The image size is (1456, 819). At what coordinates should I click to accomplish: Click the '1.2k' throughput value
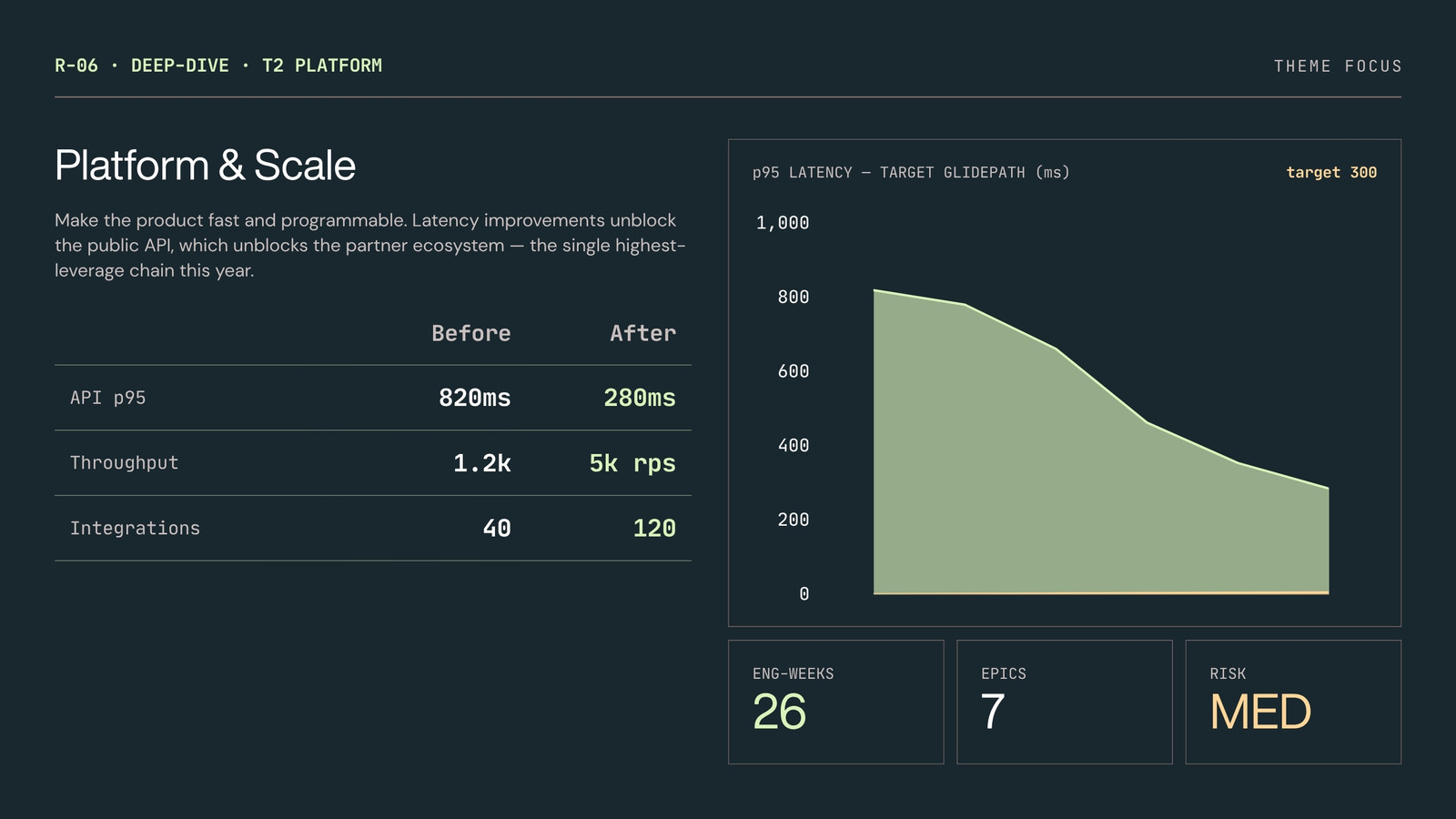tap(482, 463)
